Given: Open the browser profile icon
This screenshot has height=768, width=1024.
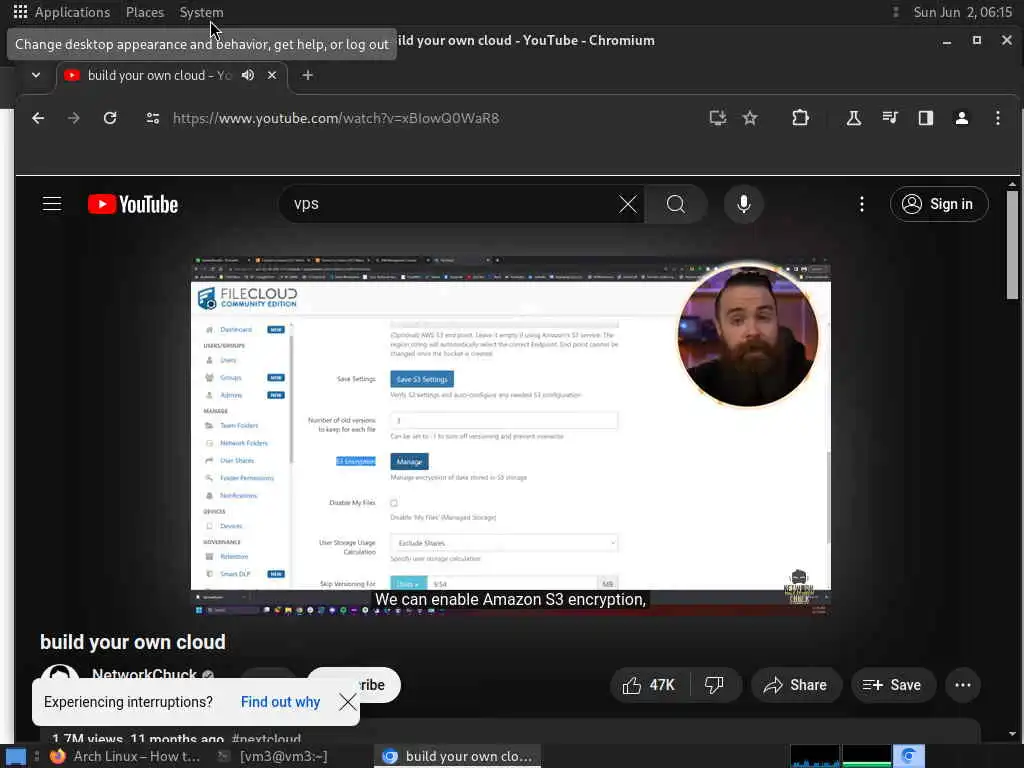Looking at the screenshot, I should tap(961, 118).
